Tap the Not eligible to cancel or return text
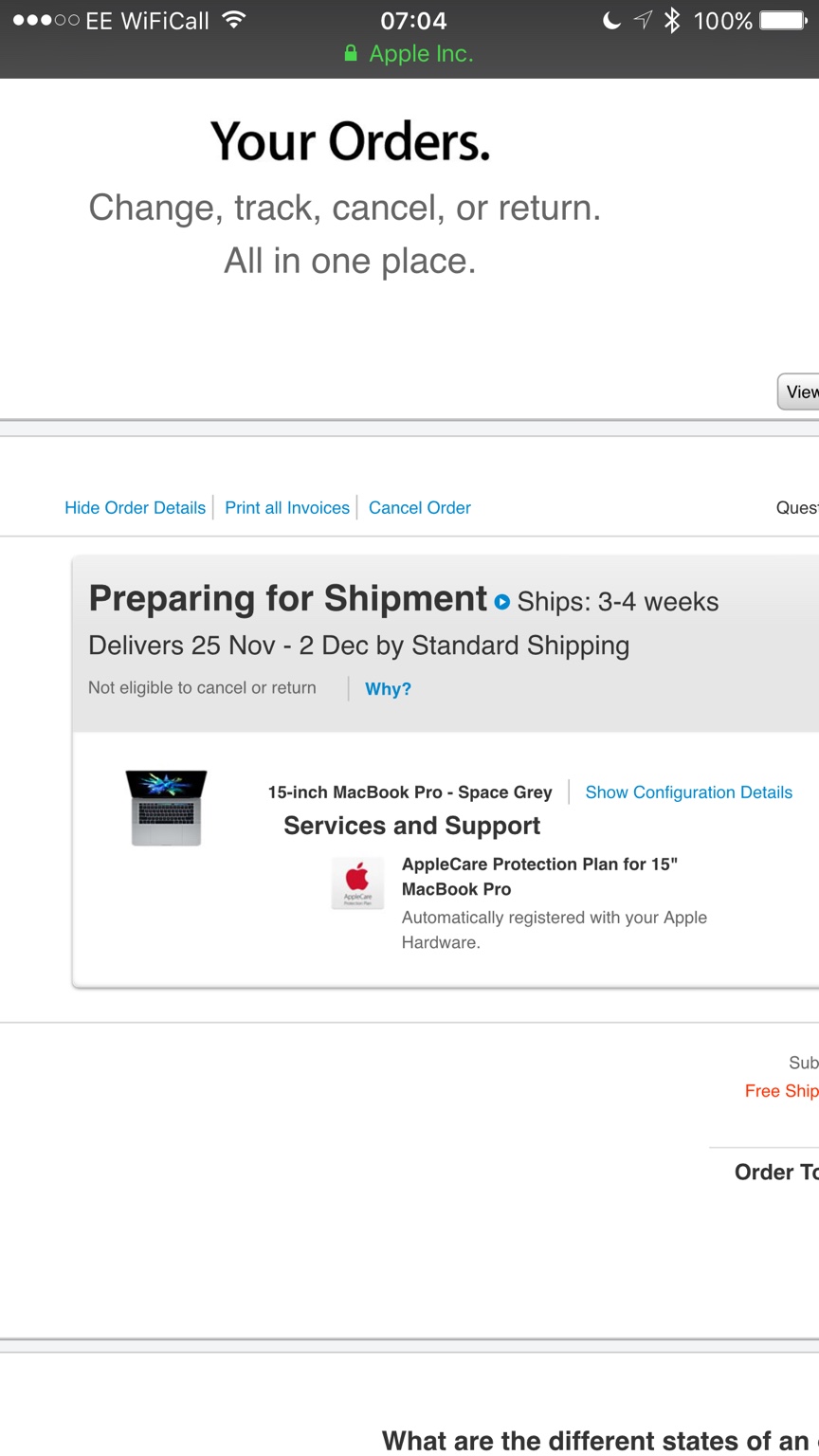 [x=202, y=688]
